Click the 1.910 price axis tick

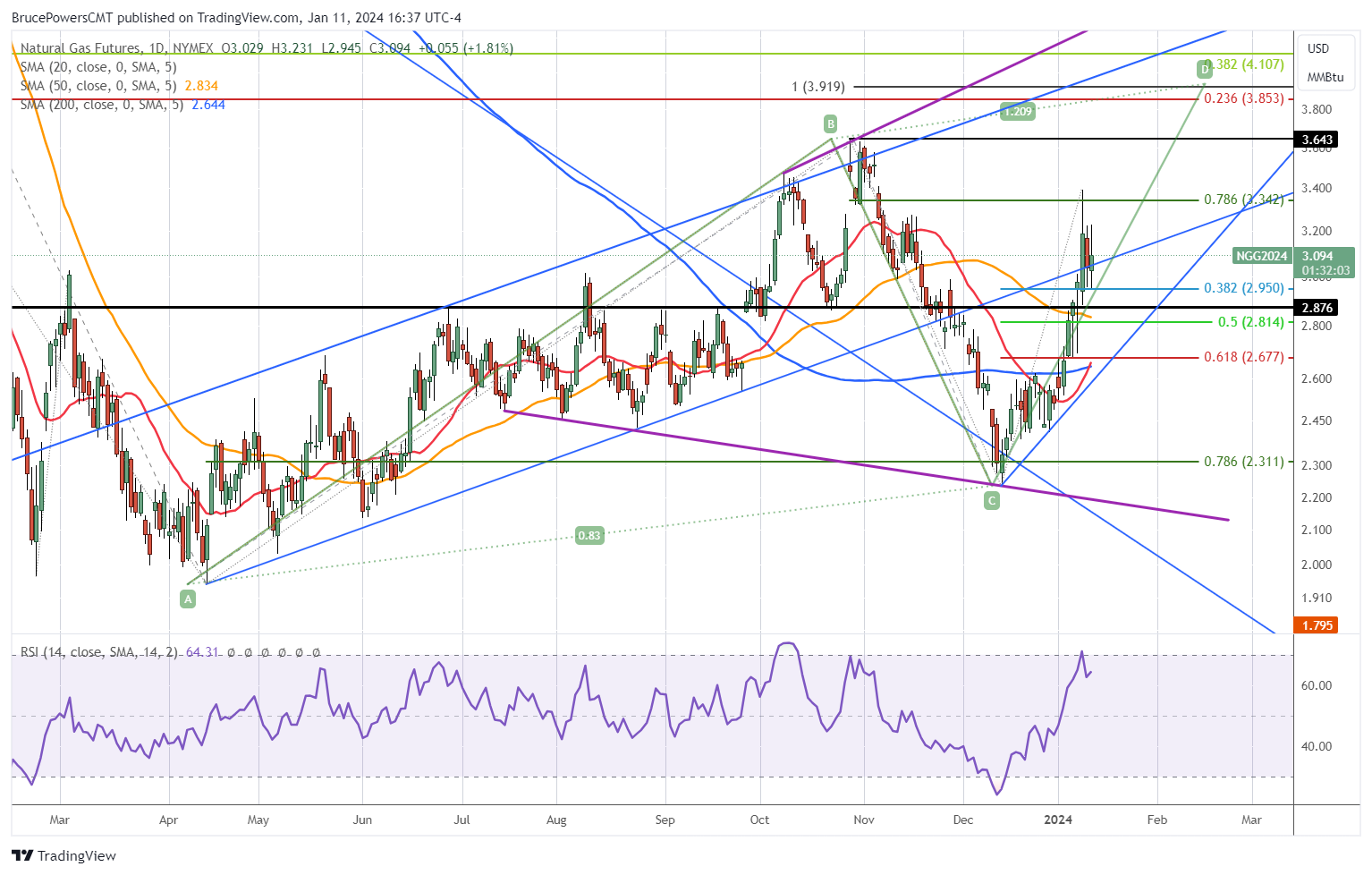[1317, 598]
